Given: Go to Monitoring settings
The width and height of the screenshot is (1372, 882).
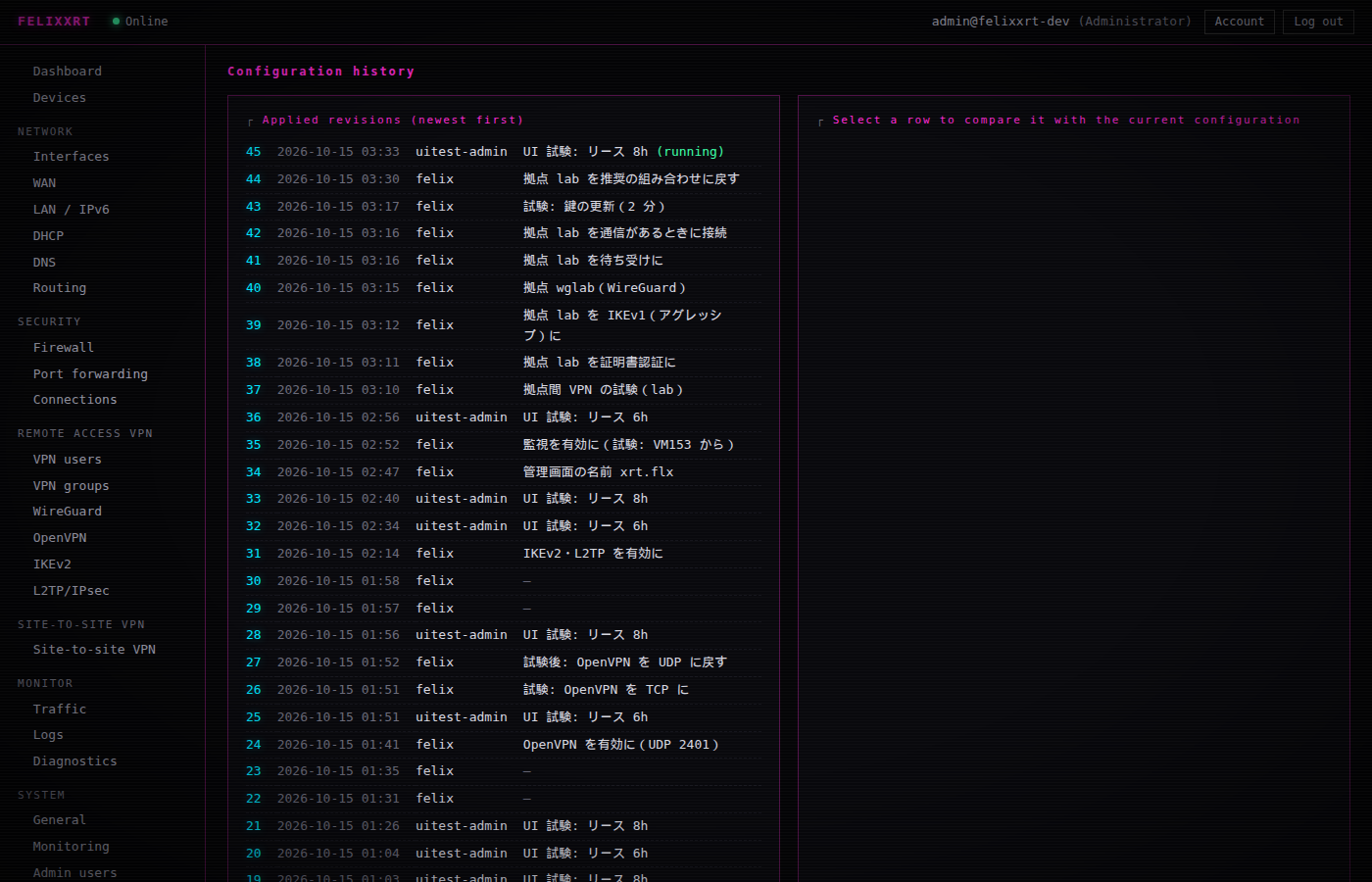Looking at the screenshot, I should click(72, 847).
